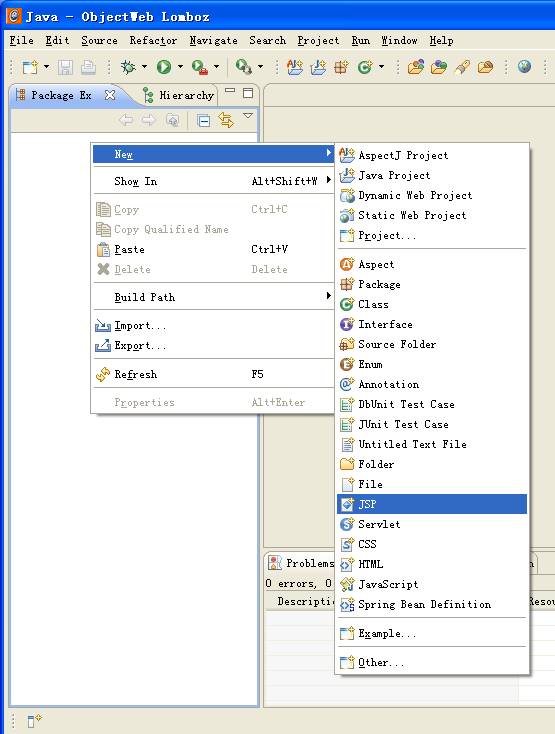Click the Collapse All icon in Package Explorer

click(204, 121)
